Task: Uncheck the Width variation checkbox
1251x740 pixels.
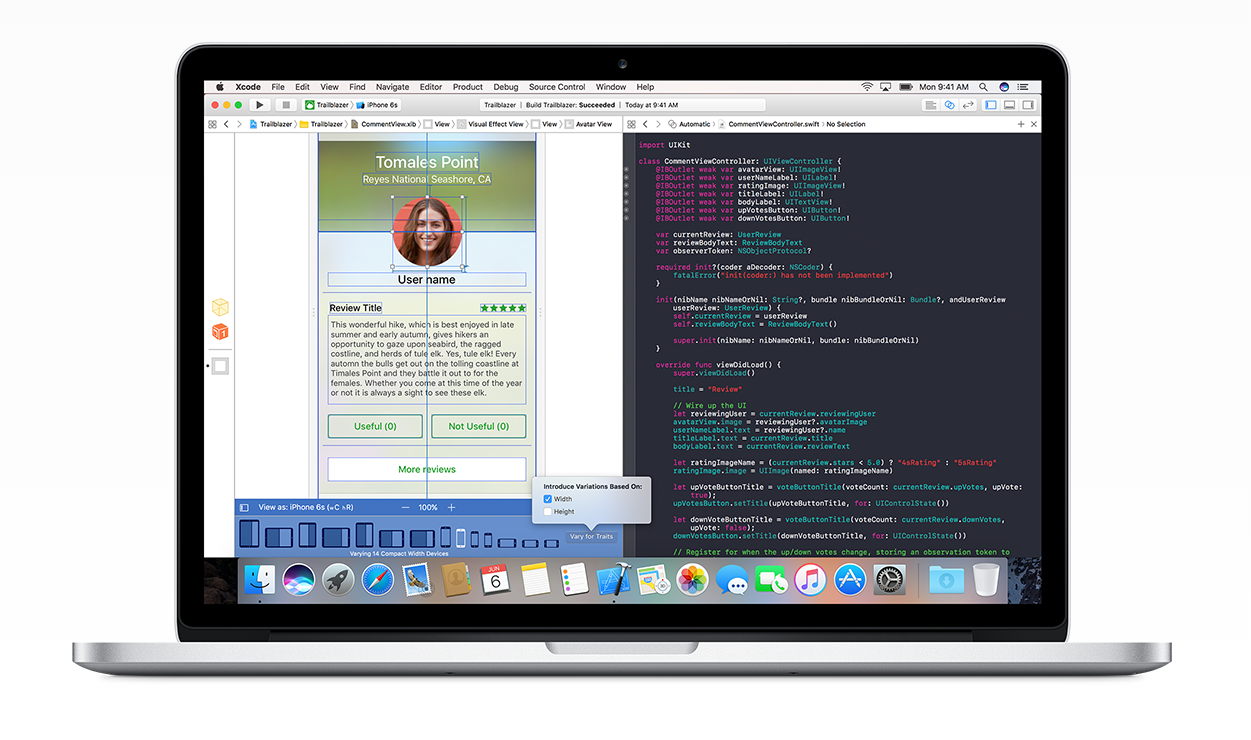Action: click(x=548, y=499)
